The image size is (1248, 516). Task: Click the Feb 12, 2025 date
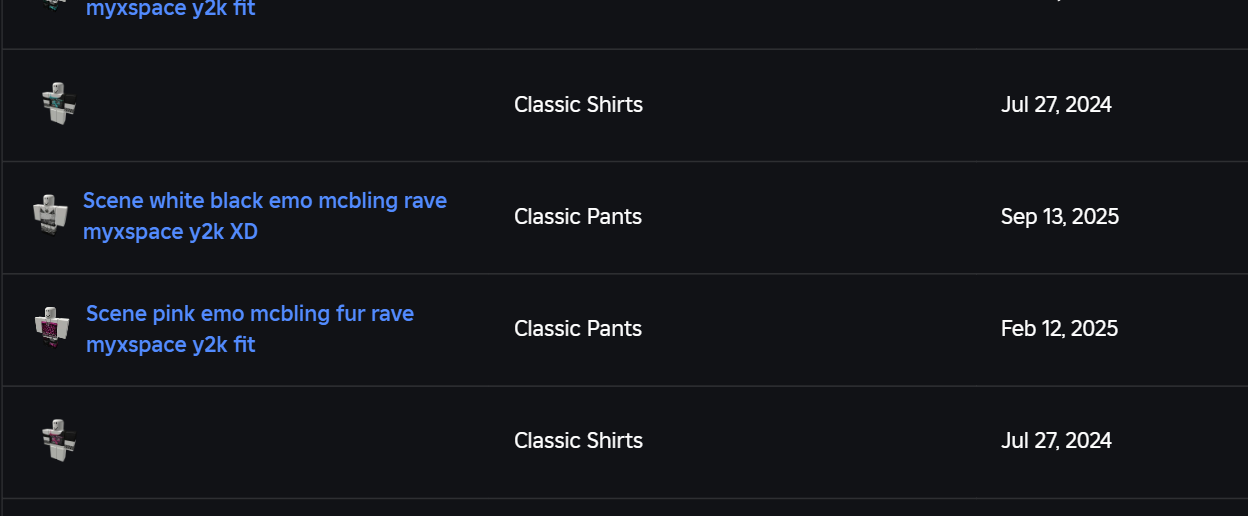tap(1059, 329)
